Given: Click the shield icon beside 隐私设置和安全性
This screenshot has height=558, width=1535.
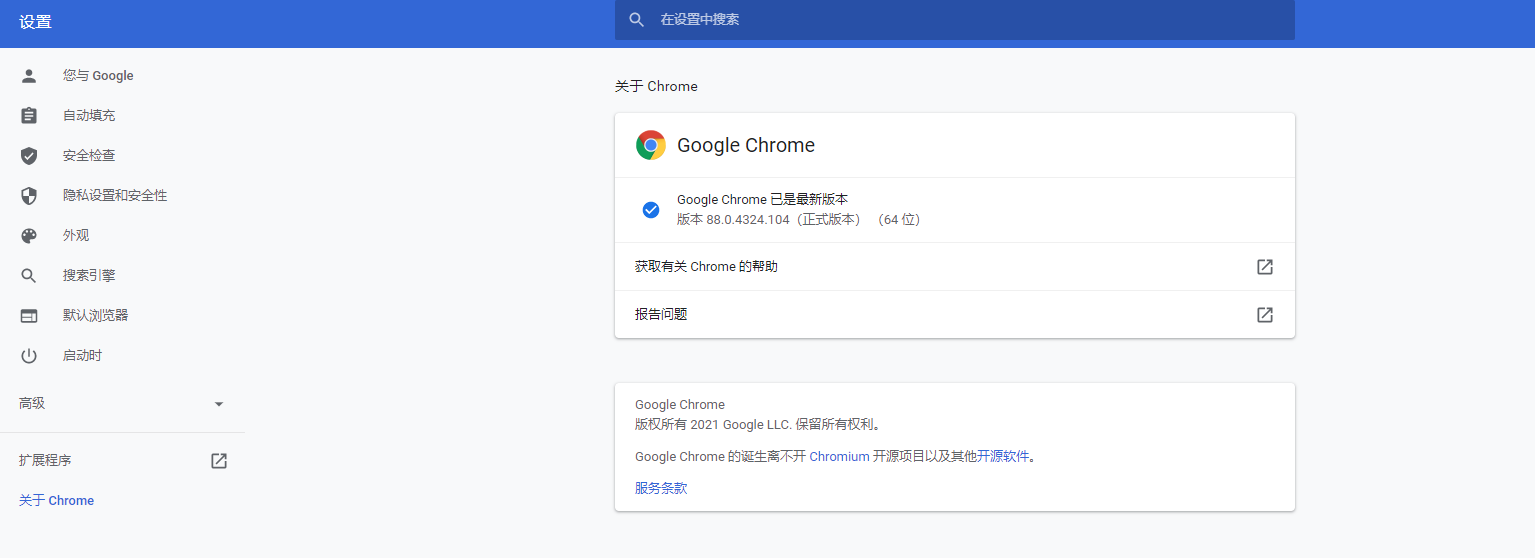Looking at the screenshot, I should [29, 196].
